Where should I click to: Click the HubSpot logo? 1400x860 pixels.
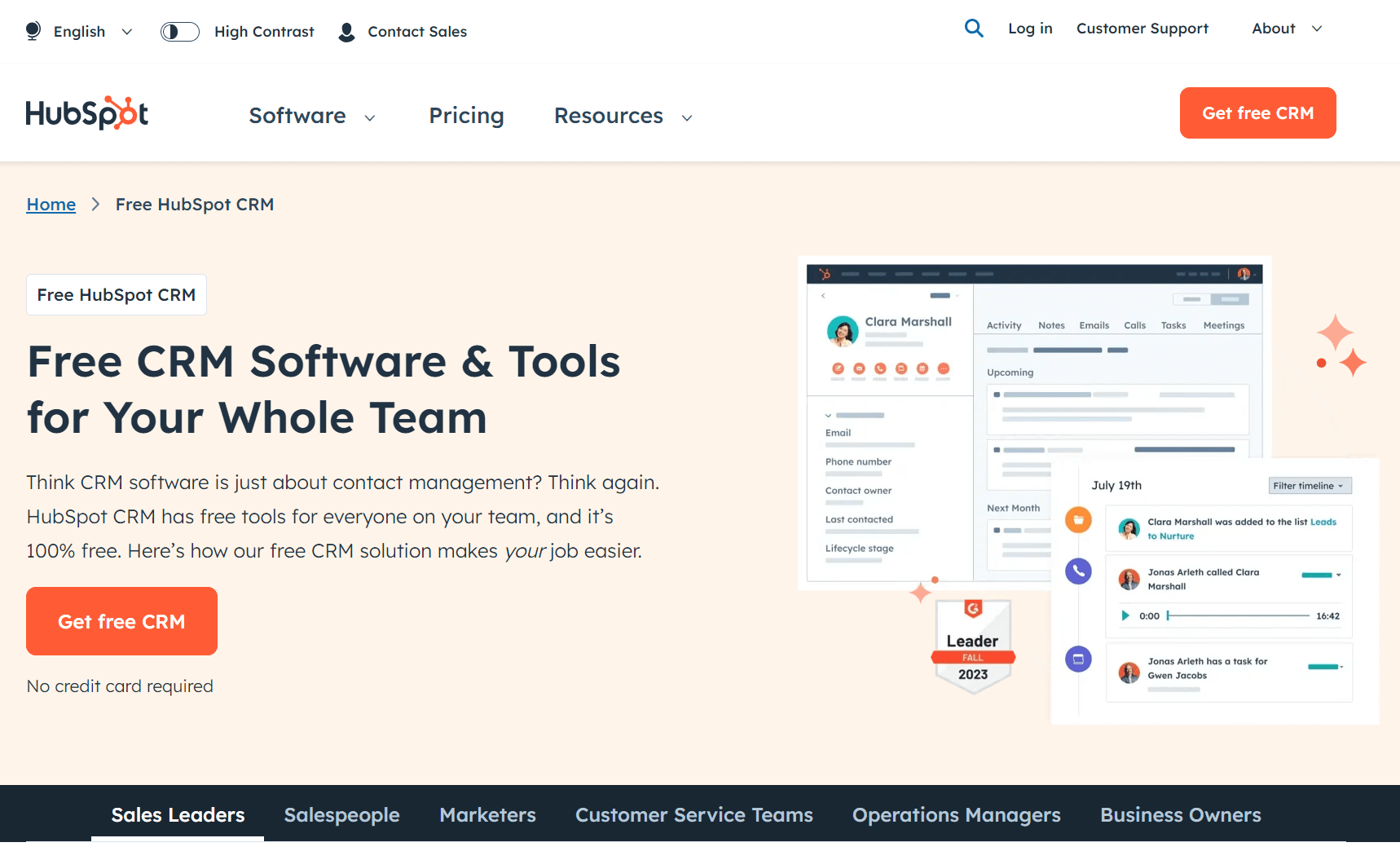coord(87,113)
